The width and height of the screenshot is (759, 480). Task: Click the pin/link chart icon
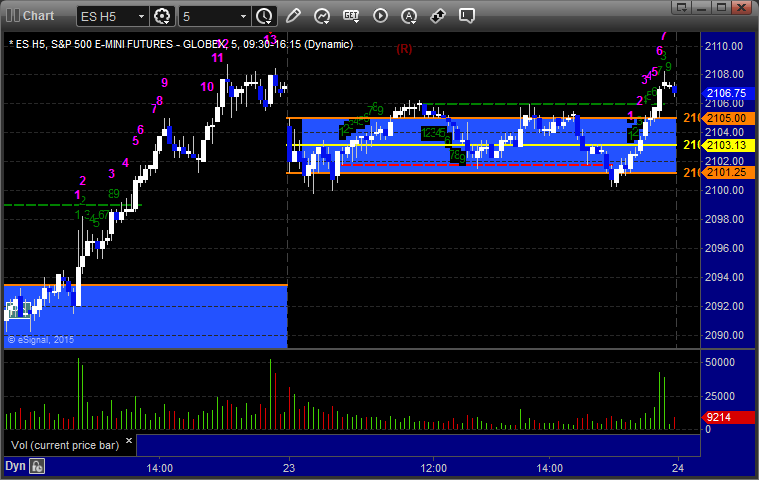point(438,16)
